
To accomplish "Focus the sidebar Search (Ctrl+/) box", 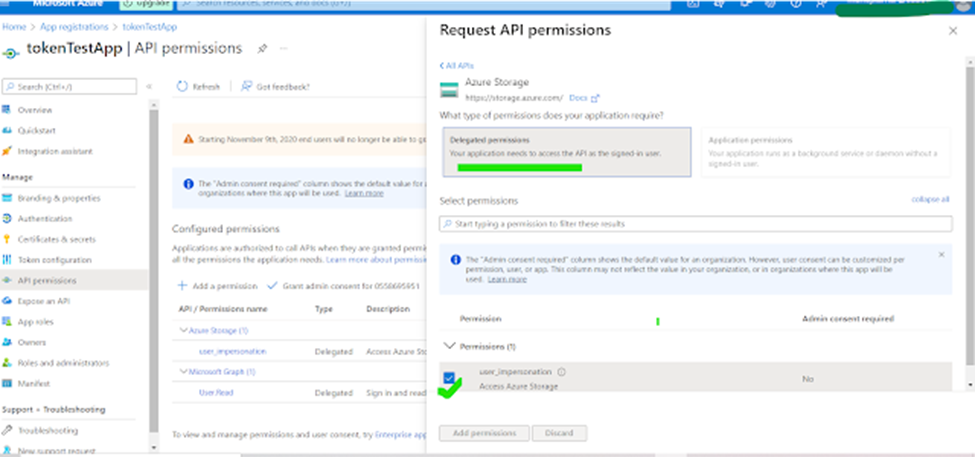I will [70, 86].
